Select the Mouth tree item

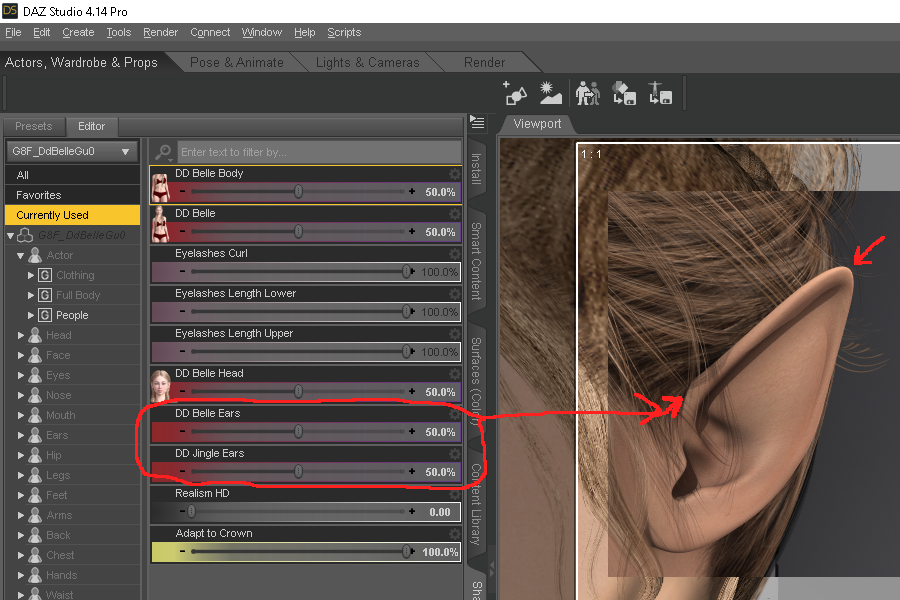pyautogui.click(x=60, y=415)
